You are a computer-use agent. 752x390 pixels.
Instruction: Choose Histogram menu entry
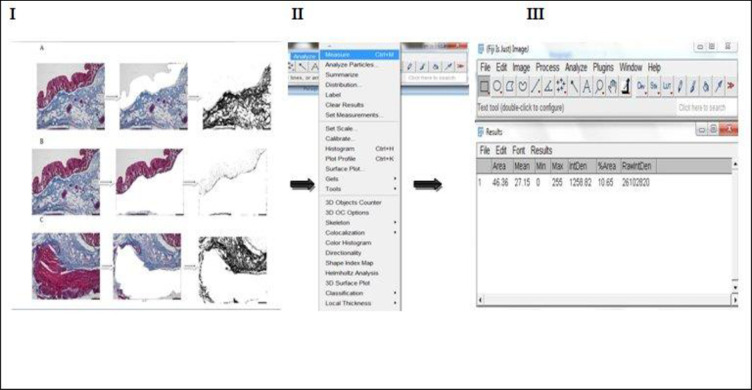coord(360,149)
